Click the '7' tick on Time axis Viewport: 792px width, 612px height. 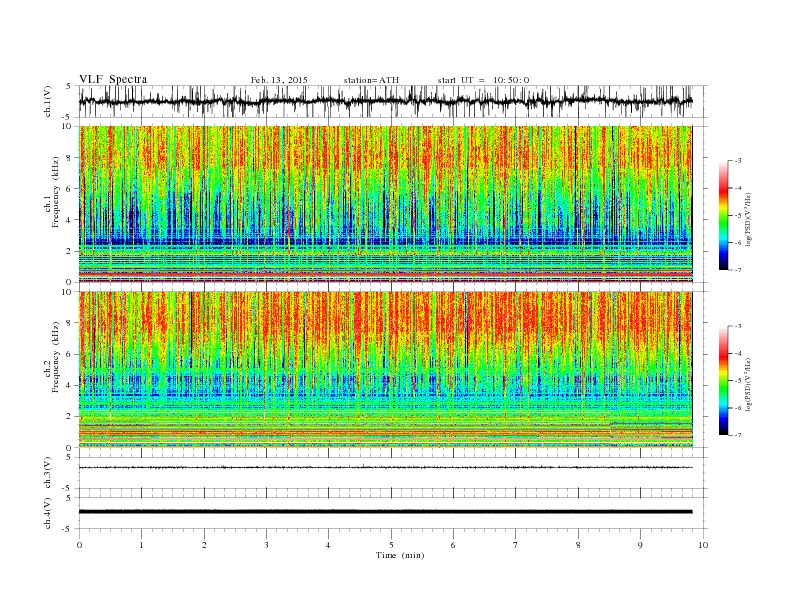516,545
